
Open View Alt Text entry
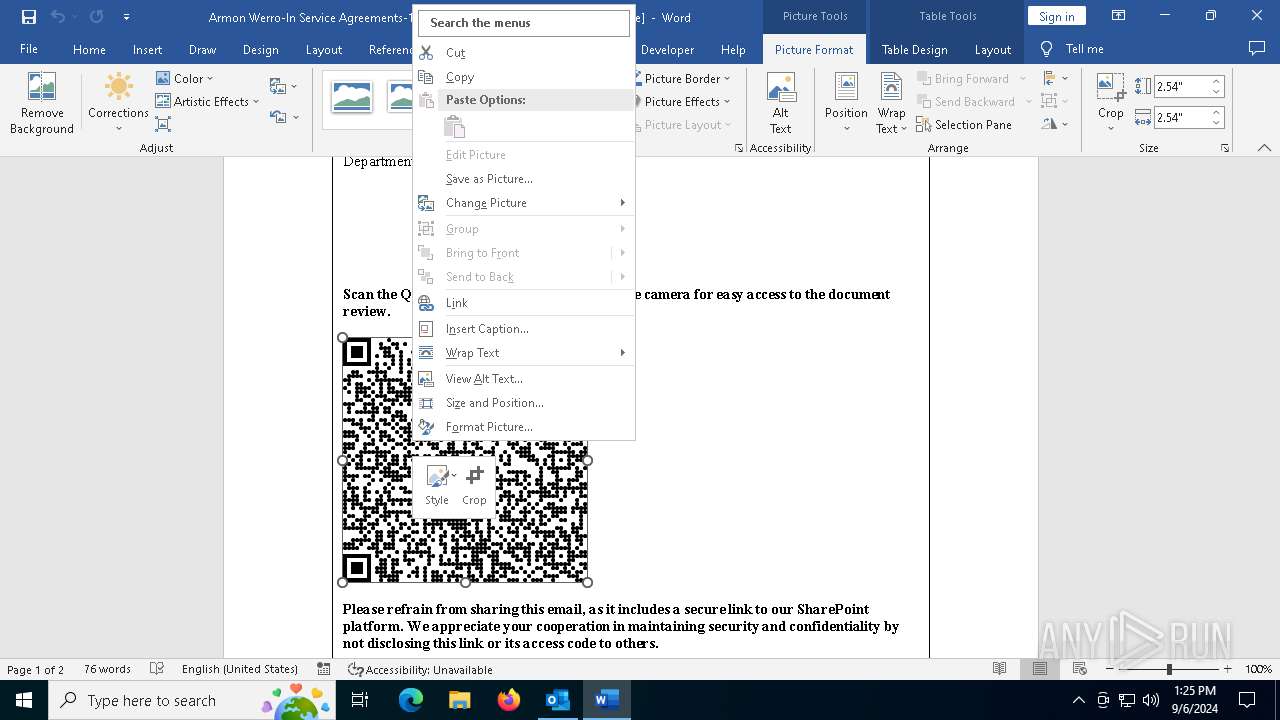(x=524, y=379)
